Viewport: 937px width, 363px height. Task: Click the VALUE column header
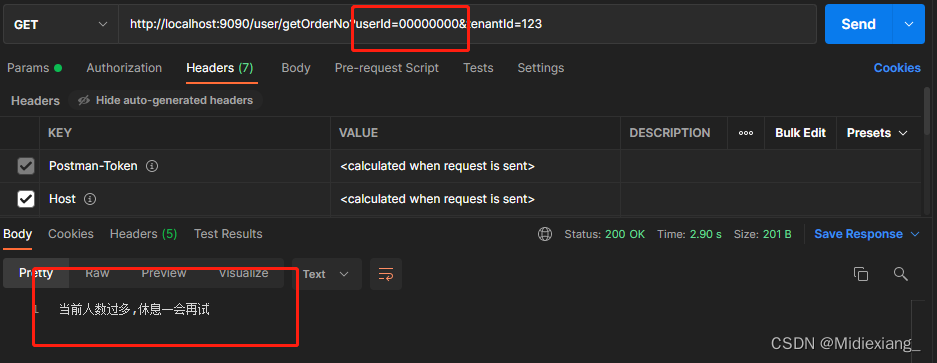pyautogui.click(x=359, y=133)
